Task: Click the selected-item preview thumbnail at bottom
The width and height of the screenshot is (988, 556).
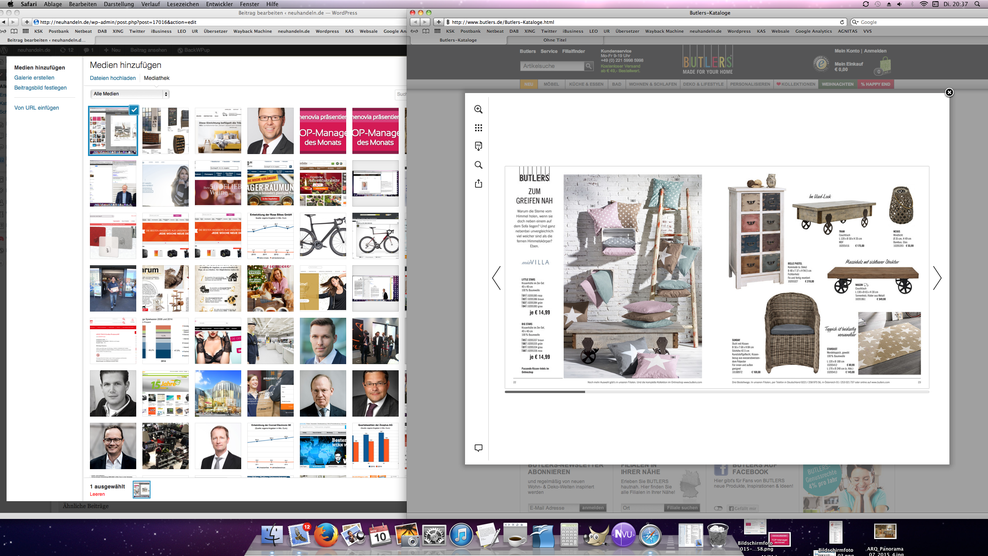Action: (142, 489)
